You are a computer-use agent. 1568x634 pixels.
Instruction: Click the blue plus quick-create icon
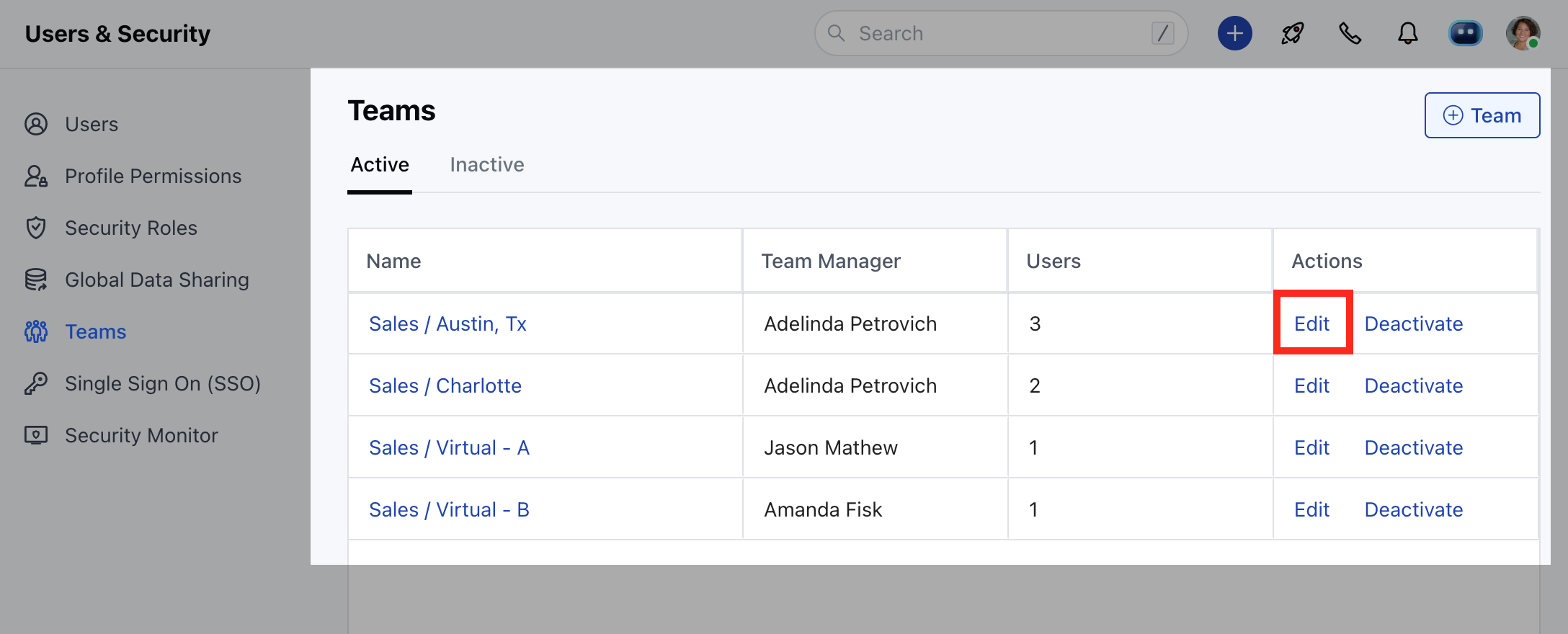click(1234, 34)
